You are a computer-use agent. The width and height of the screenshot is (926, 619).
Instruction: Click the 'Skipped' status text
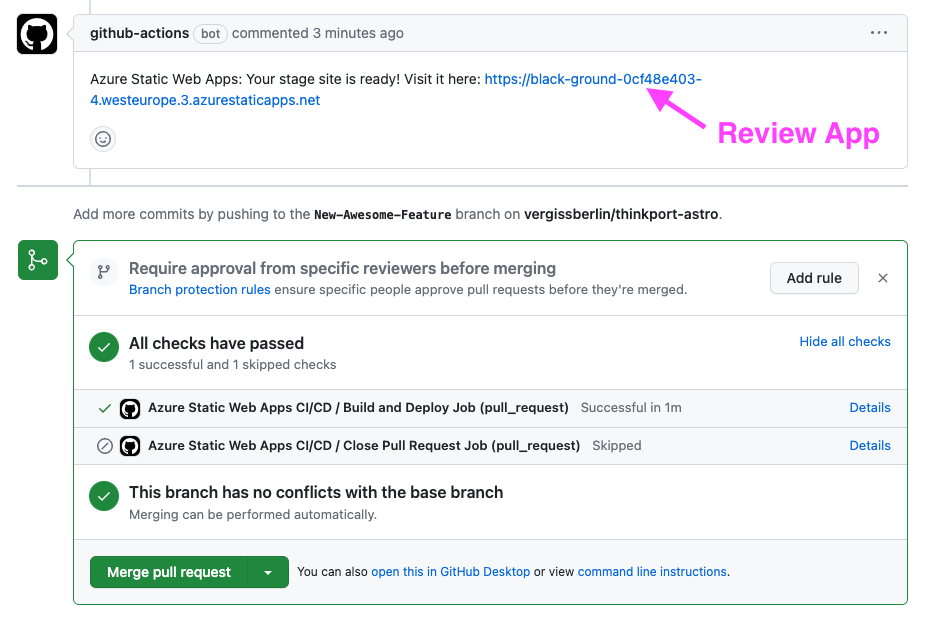point(617,445)
